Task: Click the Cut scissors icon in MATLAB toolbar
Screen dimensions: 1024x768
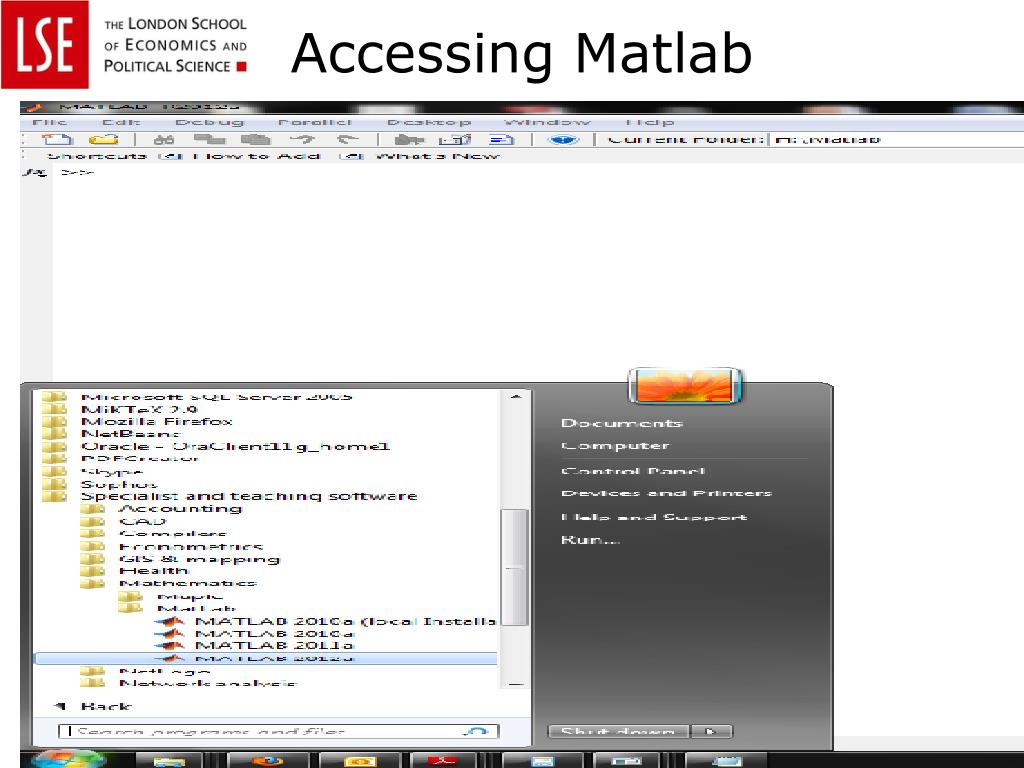Action: pos(164,139)
